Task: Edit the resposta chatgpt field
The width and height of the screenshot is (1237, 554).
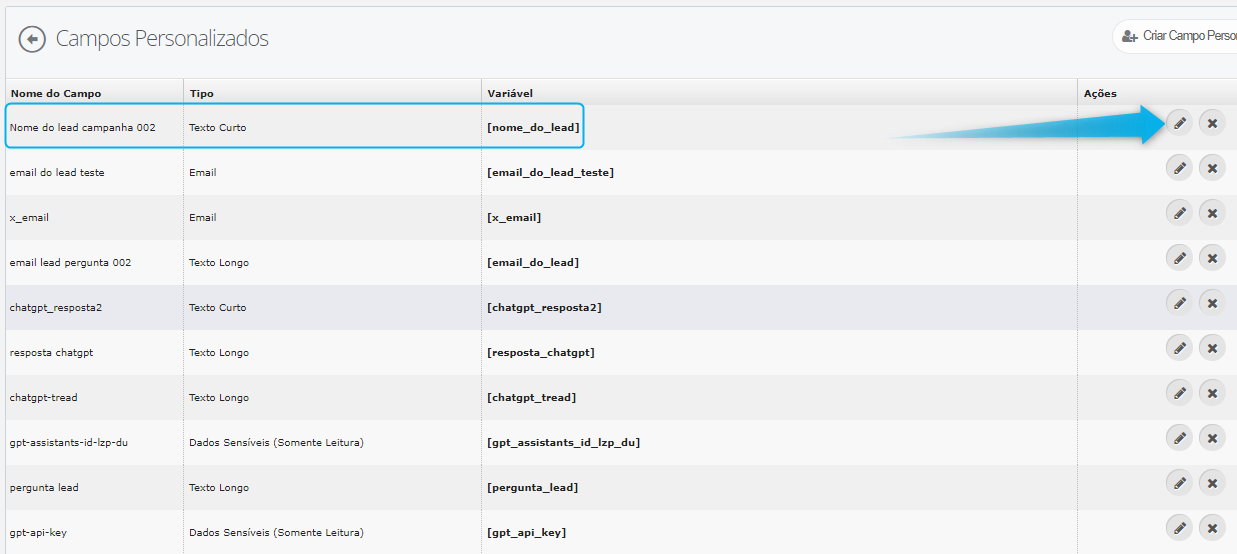Action: 1180,347
